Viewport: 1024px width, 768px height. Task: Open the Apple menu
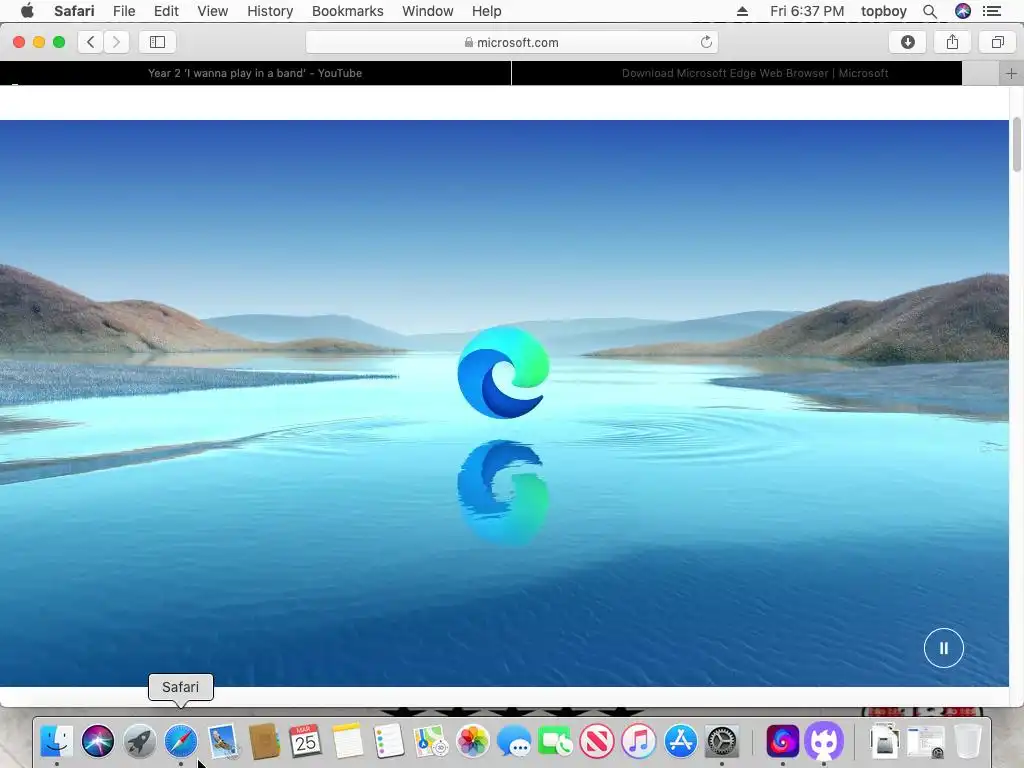point(27,11)
